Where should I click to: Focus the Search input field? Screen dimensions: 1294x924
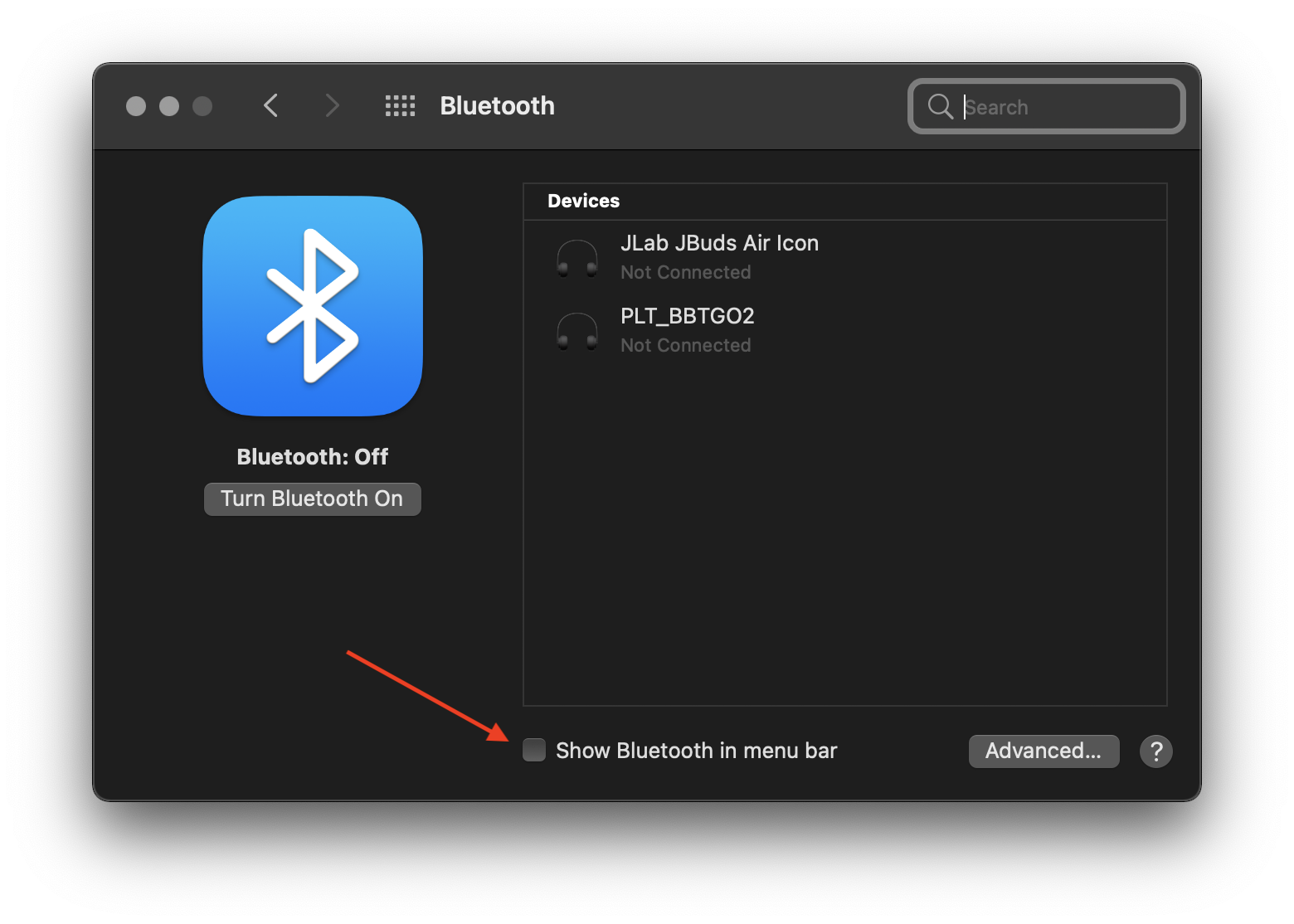click(x=1047, y=106)
